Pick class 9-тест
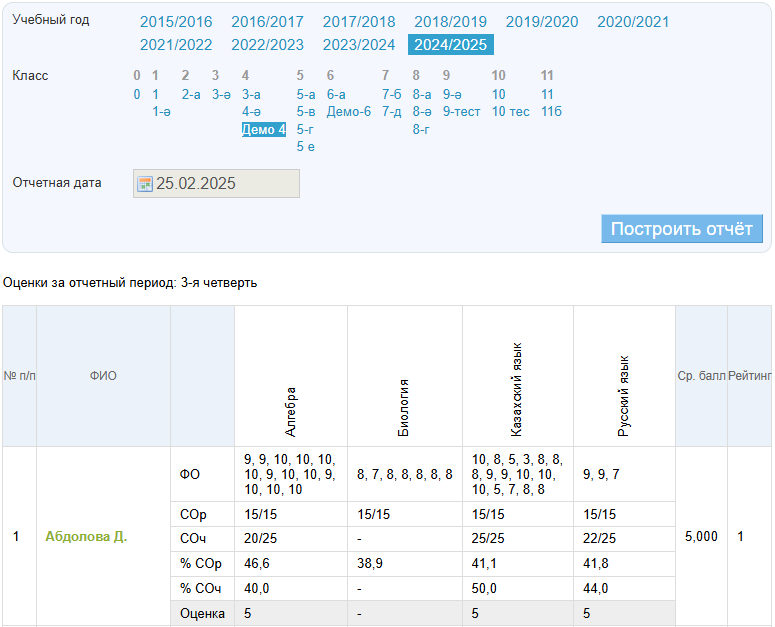 [461, 111]
